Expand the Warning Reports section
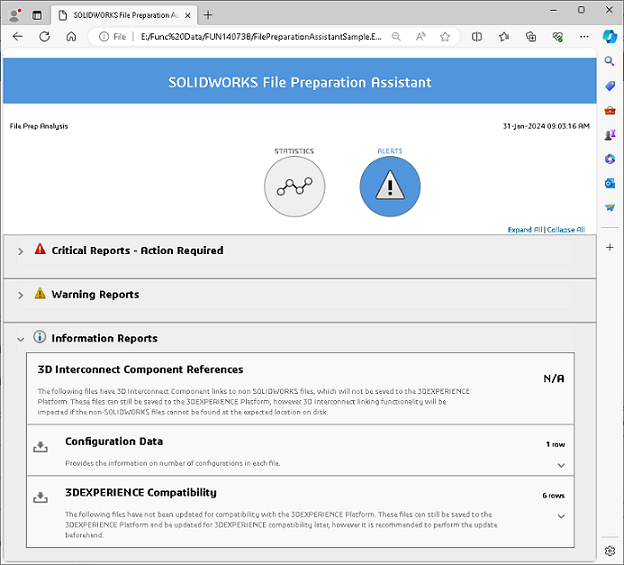The height and width of the screenshot is (565, 624). tap(21, 295)
